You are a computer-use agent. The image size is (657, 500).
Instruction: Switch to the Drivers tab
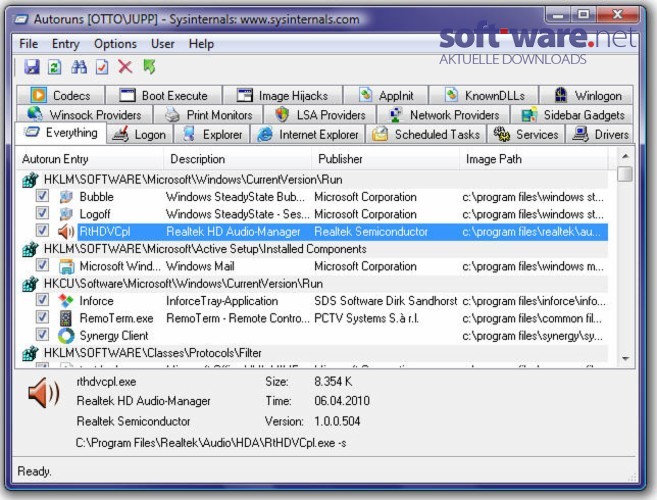(600, 135)
